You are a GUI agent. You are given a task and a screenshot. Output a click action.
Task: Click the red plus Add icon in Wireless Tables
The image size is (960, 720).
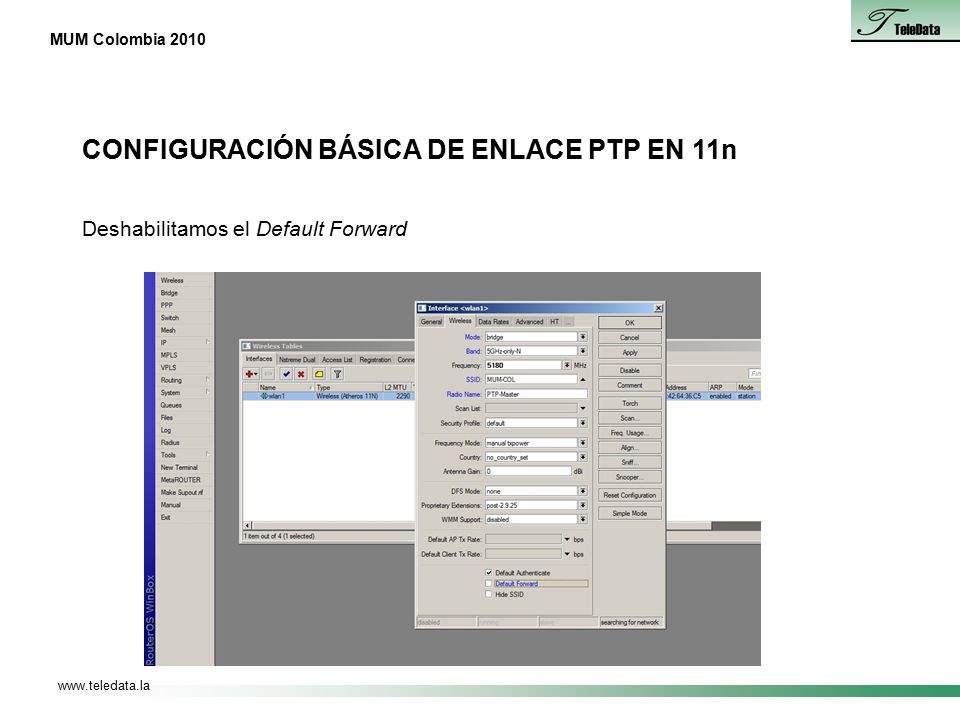point(251,373)
